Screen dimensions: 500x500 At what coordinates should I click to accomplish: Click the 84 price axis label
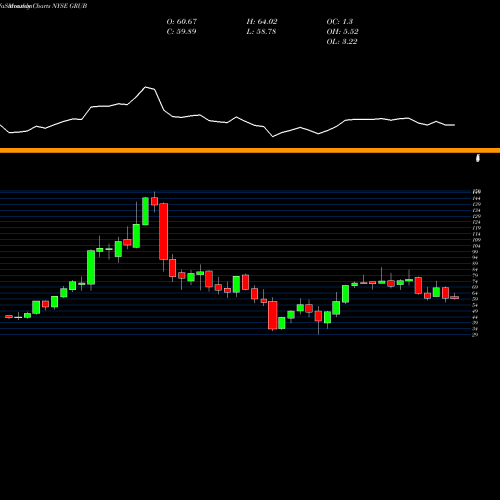click(475, 269)
